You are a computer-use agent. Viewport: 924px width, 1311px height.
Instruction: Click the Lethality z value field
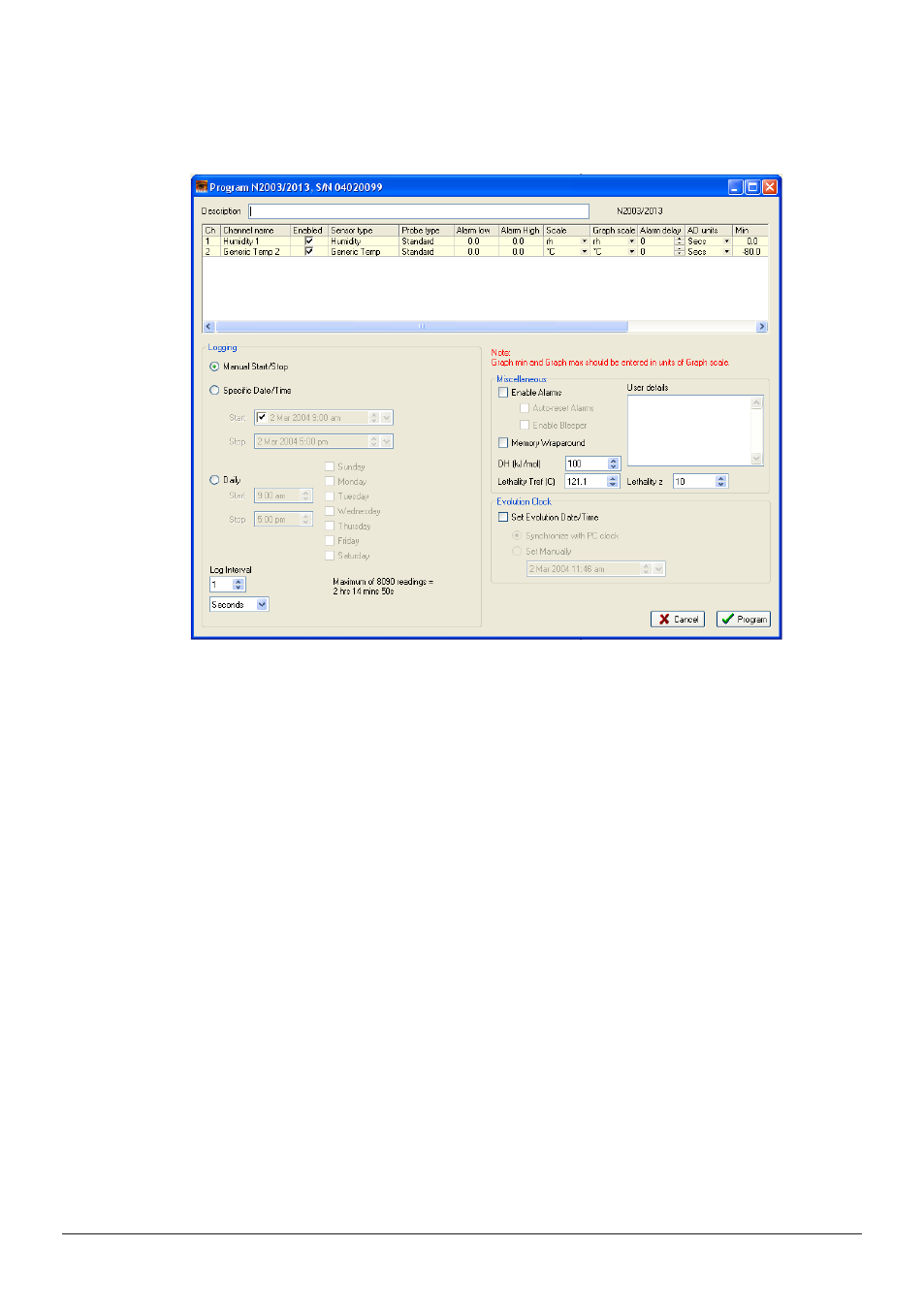click(695, 481)
